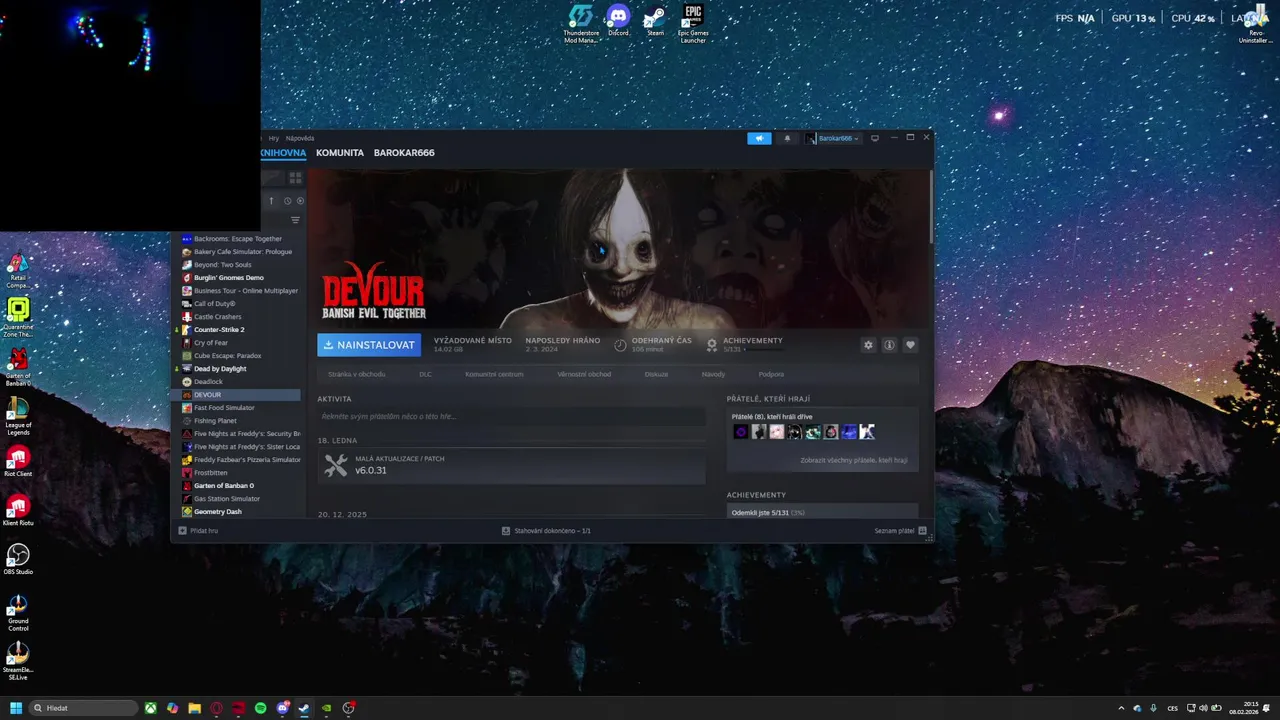Open the Komunita tab in Steam
Image resolution: width=1280 pixels, height=720 pixels.
[x=340, y=153]
